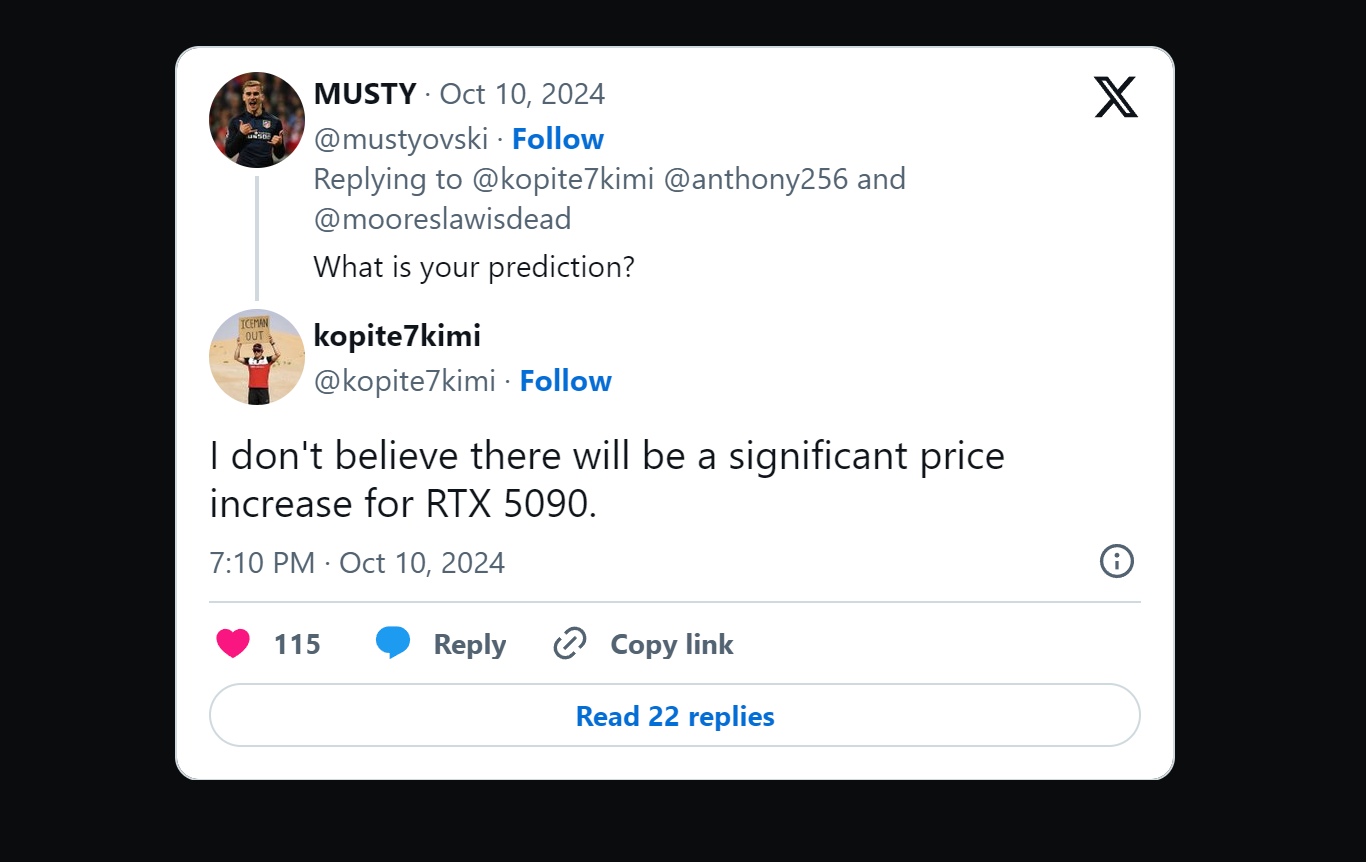1366x862 pixels.
Task: Click the Reply text label
Action: click(469, 645)
